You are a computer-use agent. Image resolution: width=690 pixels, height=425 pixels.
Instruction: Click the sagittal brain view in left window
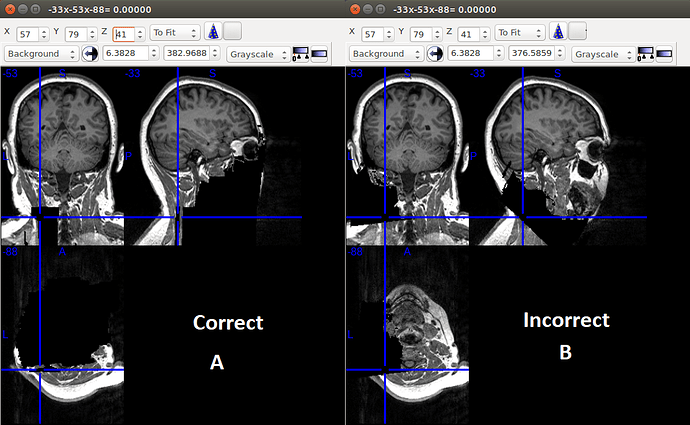(x=213, y=156)
